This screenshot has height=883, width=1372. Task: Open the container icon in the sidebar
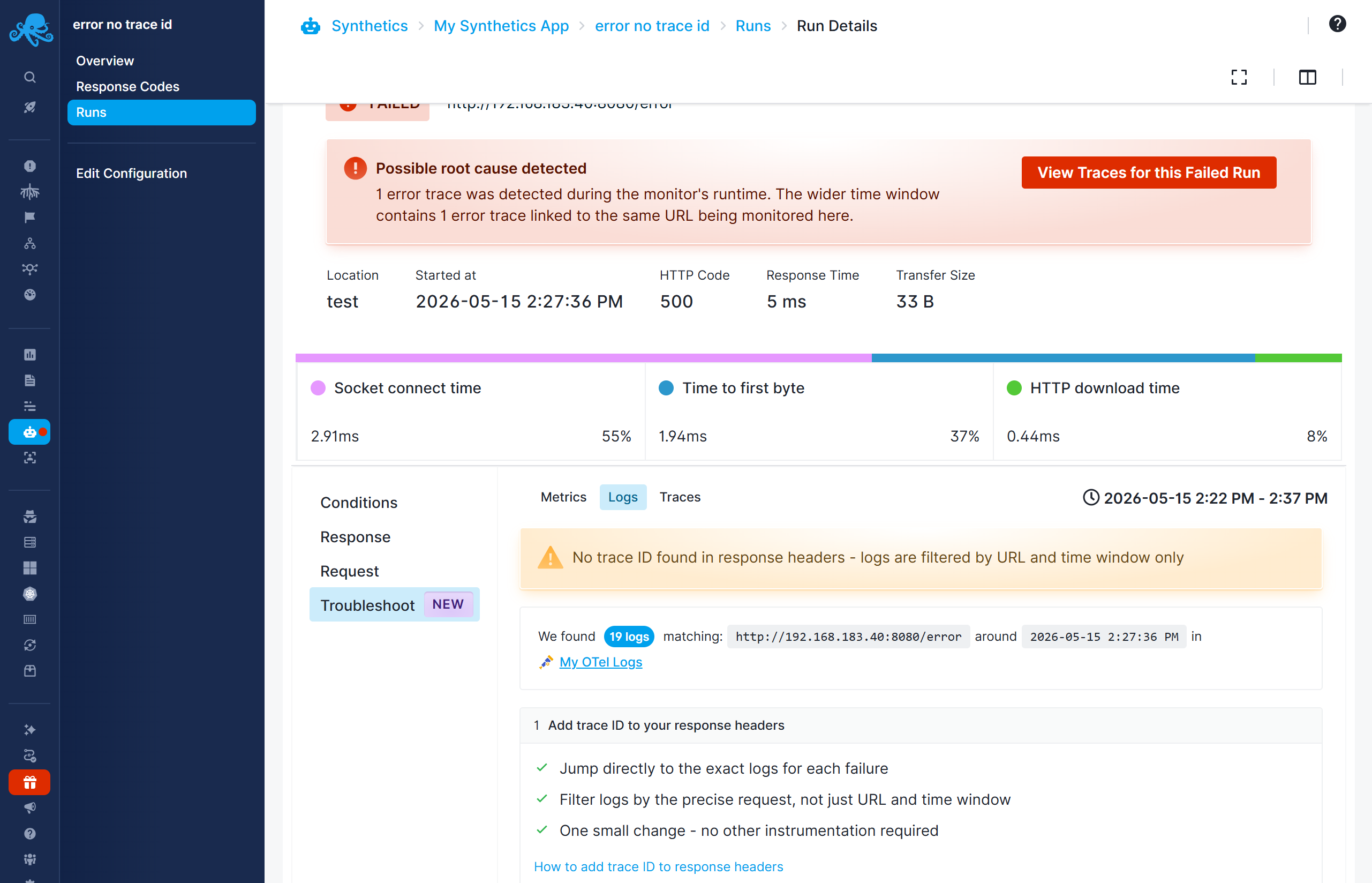(x=30, y=619)
